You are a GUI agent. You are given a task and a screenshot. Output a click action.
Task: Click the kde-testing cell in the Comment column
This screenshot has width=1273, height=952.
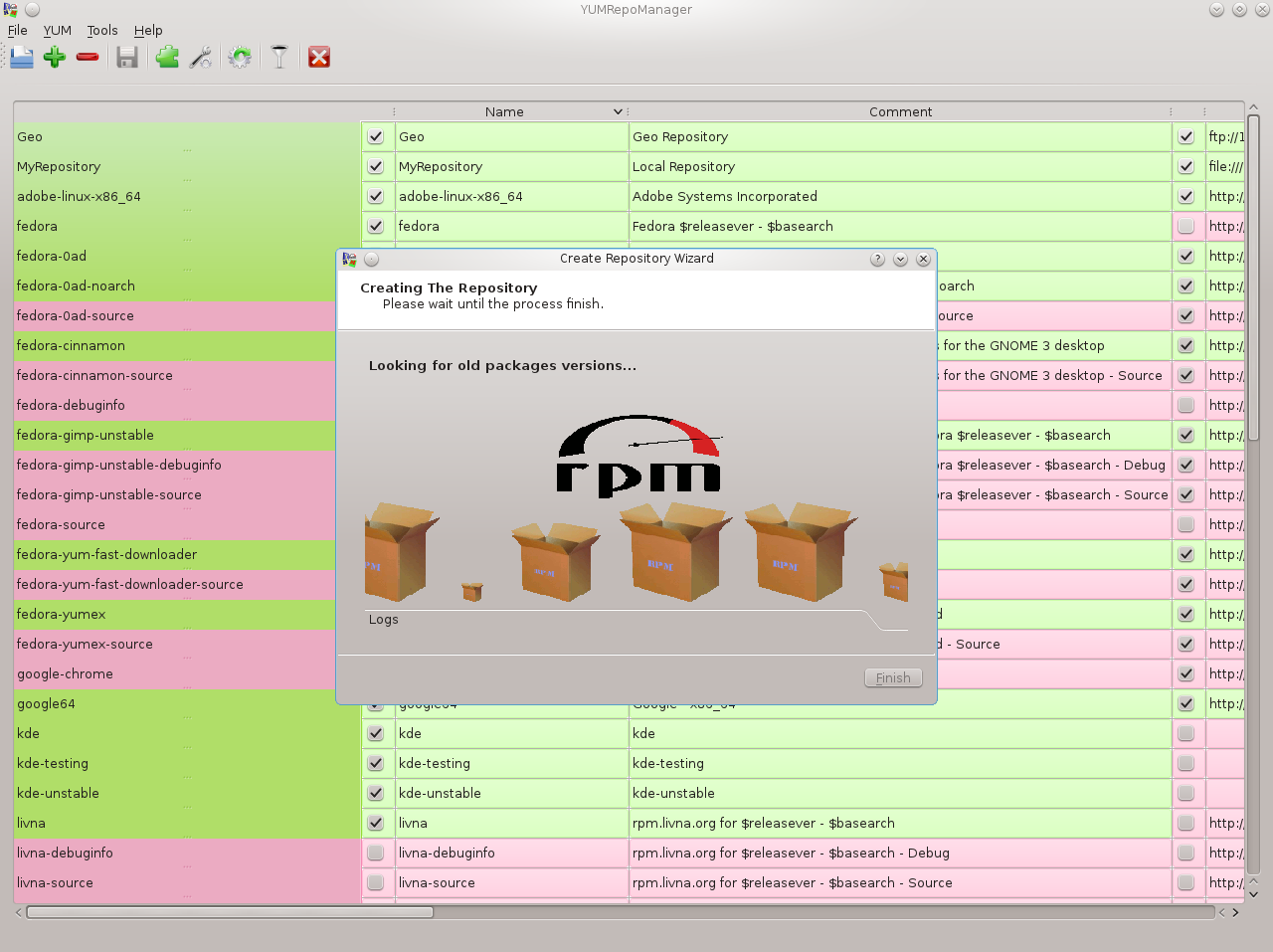pyautogui.click(x=900, y=764)
